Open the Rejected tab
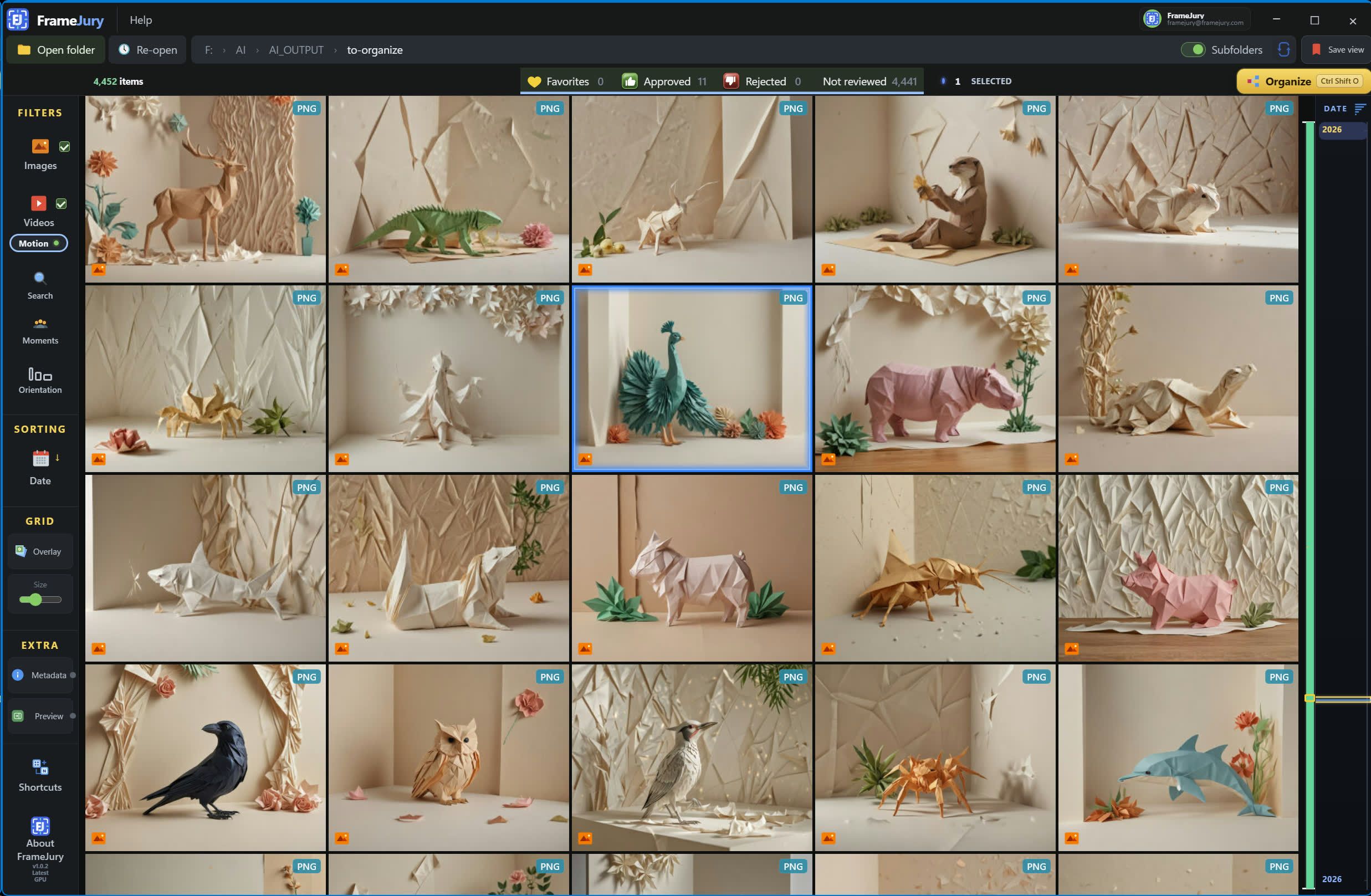1371x896 pixels. [762, 82]
